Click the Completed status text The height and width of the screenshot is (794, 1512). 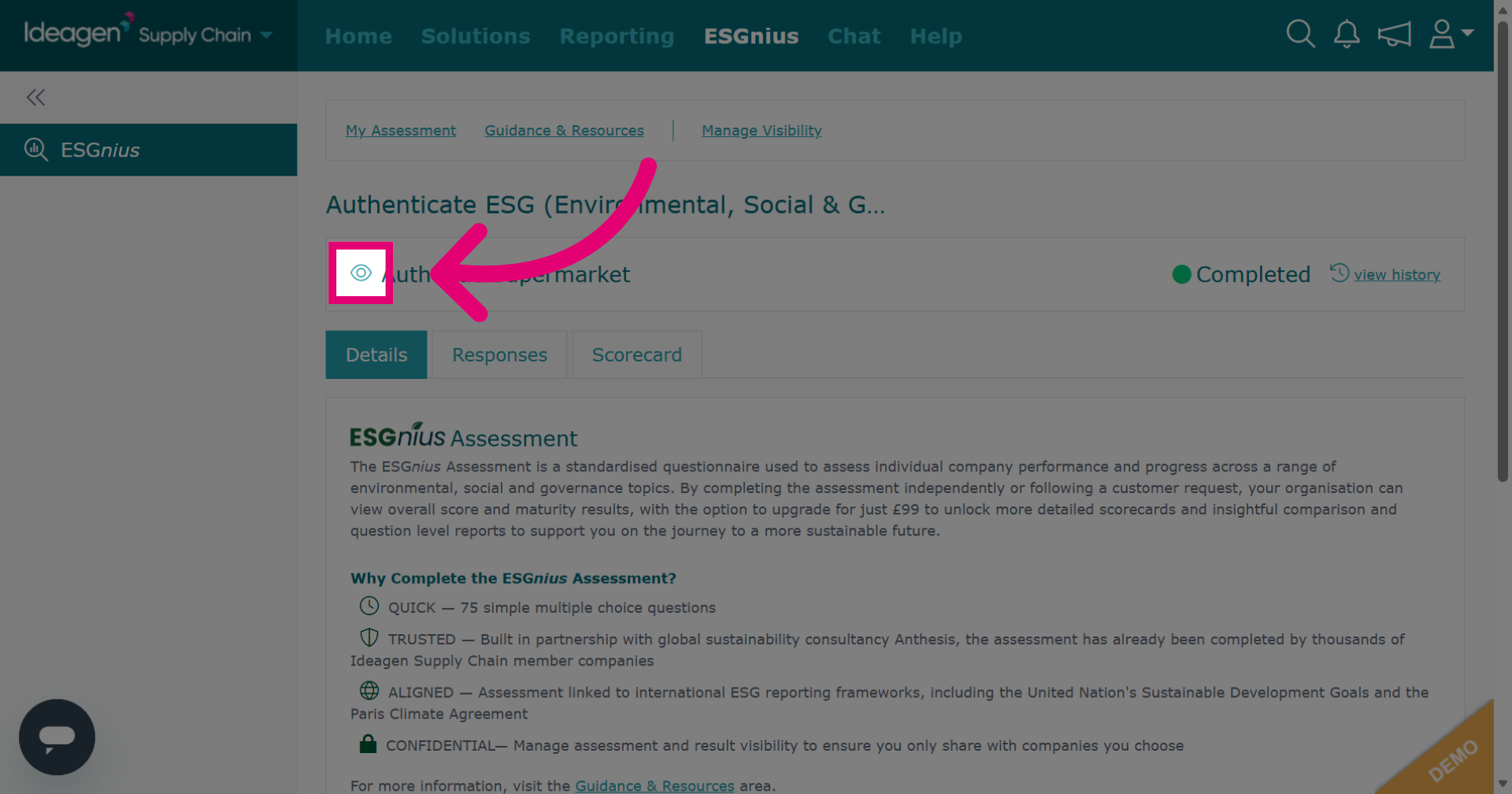[x=1253, y=274]
